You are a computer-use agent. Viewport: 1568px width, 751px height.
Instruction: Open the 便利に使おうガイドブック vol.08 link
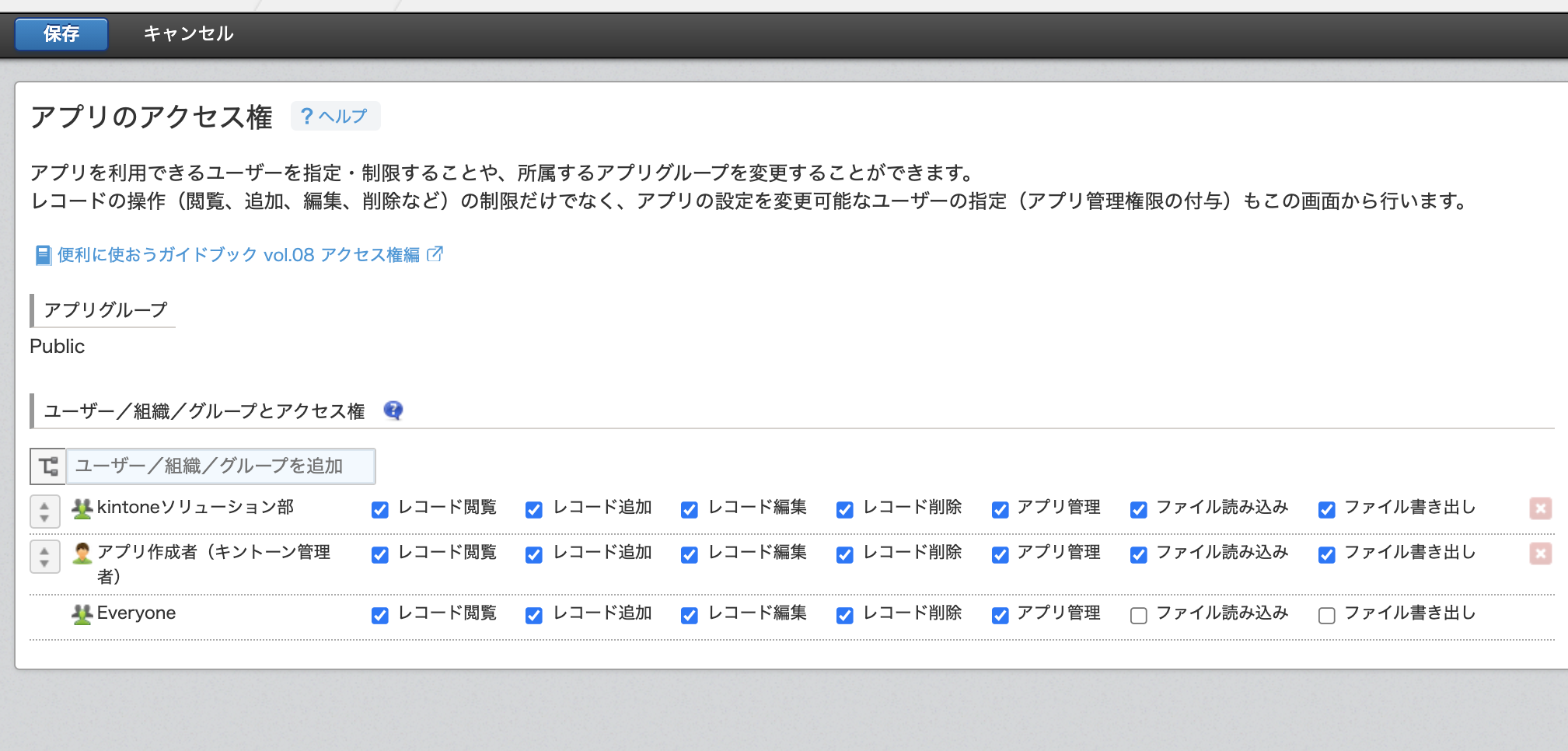point(239,255)
